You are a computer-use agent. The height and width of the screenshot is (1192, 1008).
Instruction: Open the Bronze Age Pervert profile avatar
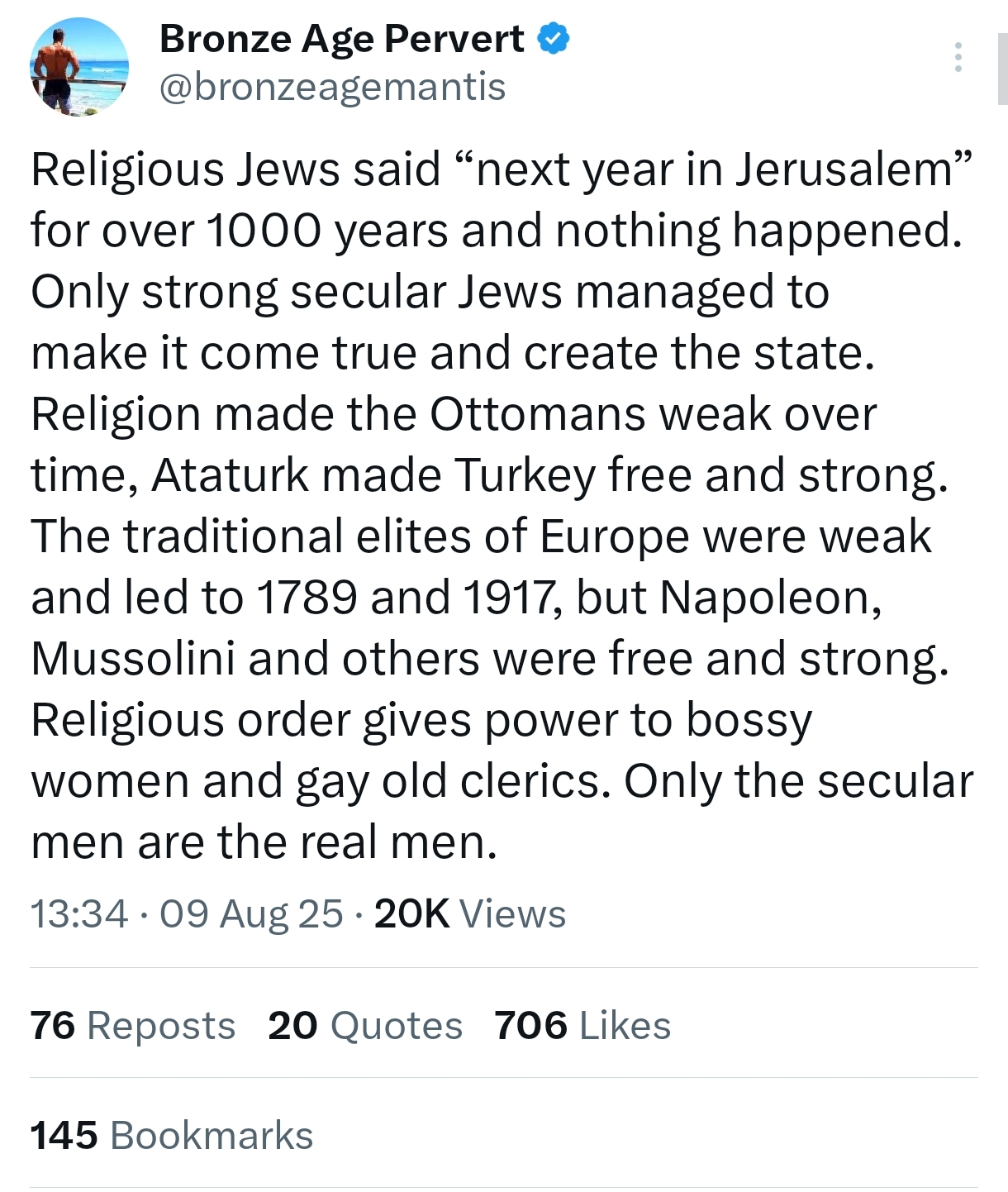79,67
